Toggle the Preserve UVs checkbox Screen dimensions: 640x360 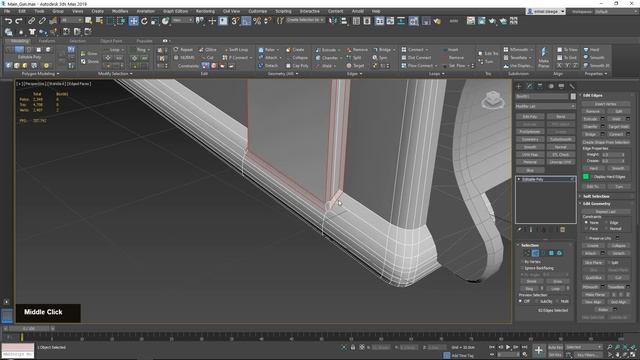pos(587,238)
